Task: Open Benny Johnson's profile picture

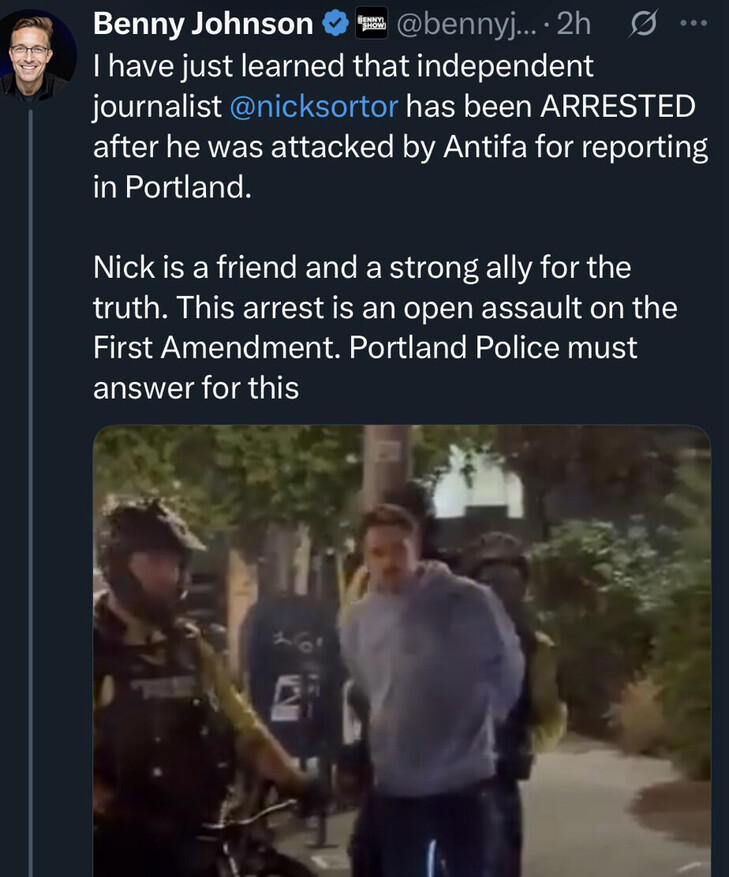Action: point(38,53)
